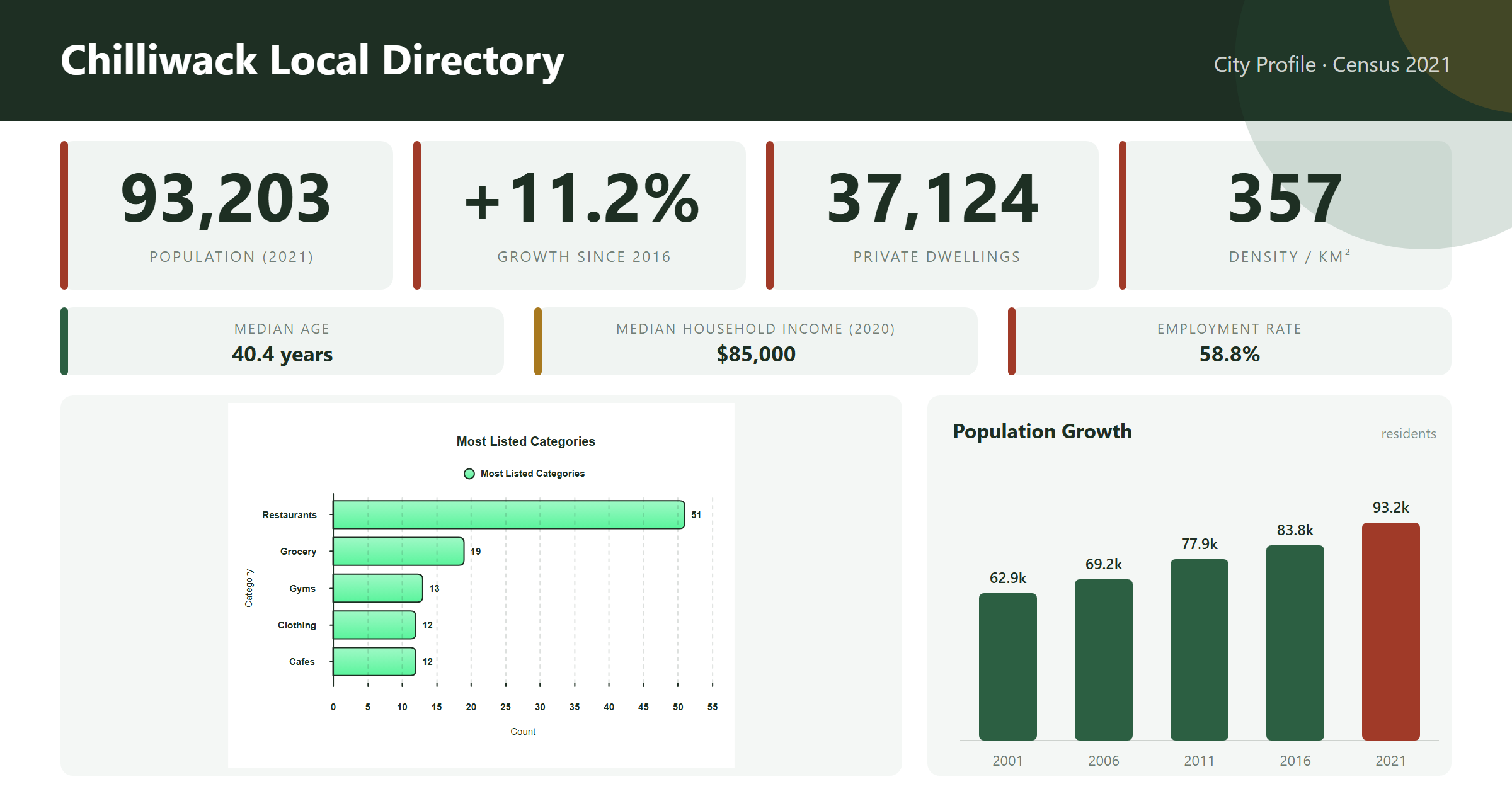1512x806 pixels.
Task: Click the Restaurants axis label
Action: coord(289,515)
